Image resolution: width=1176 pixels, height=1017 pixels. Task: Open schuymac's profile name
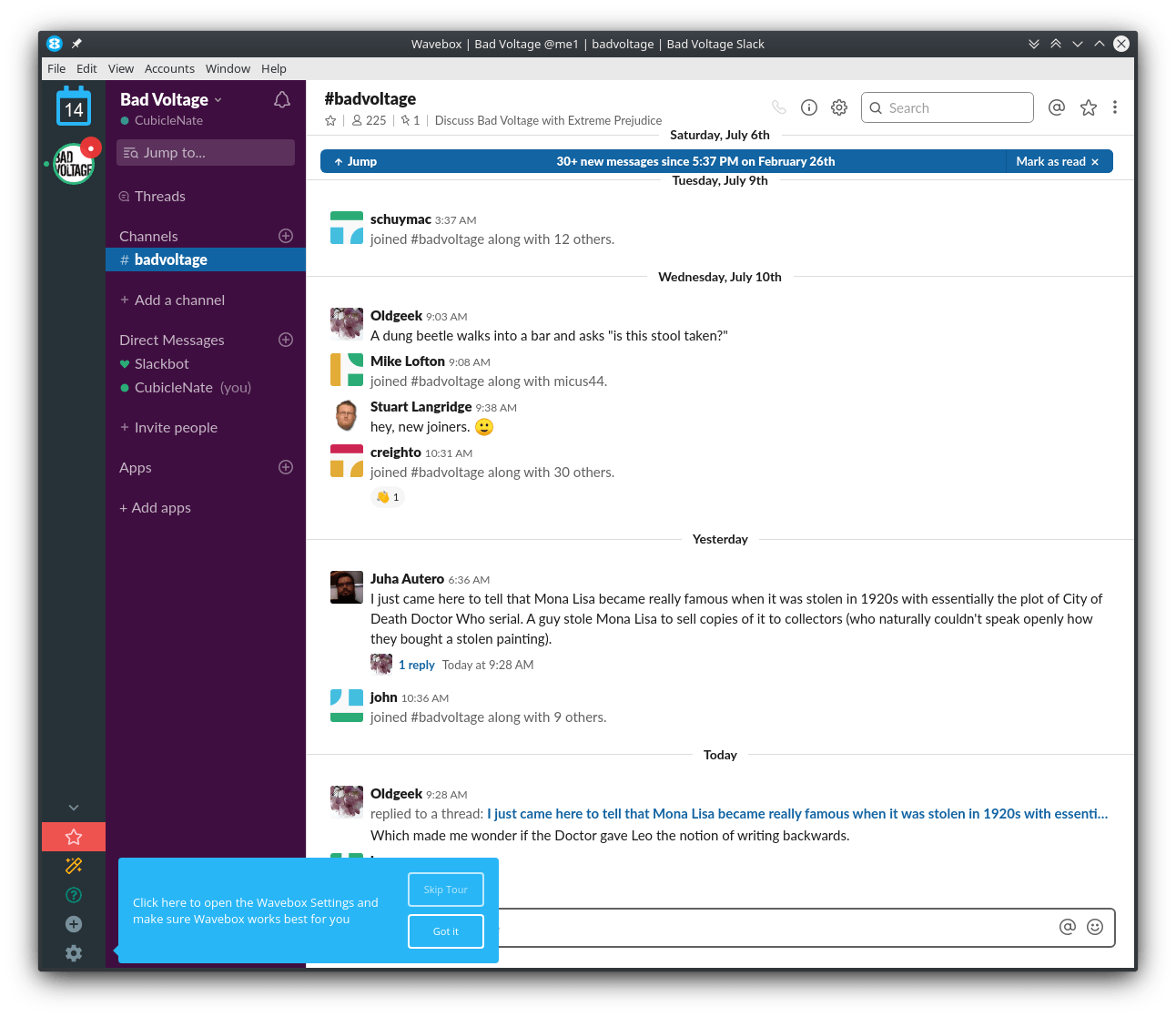[x=400, y=219]
